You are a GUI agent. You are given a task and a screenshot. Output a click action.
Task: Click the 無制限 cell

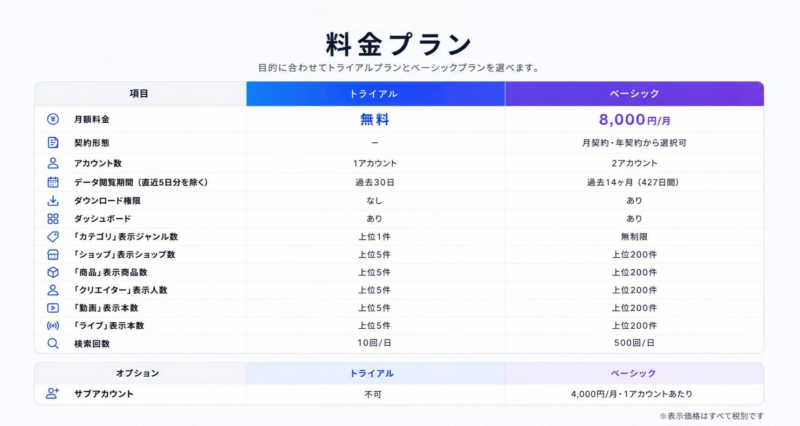click(634, 237)
